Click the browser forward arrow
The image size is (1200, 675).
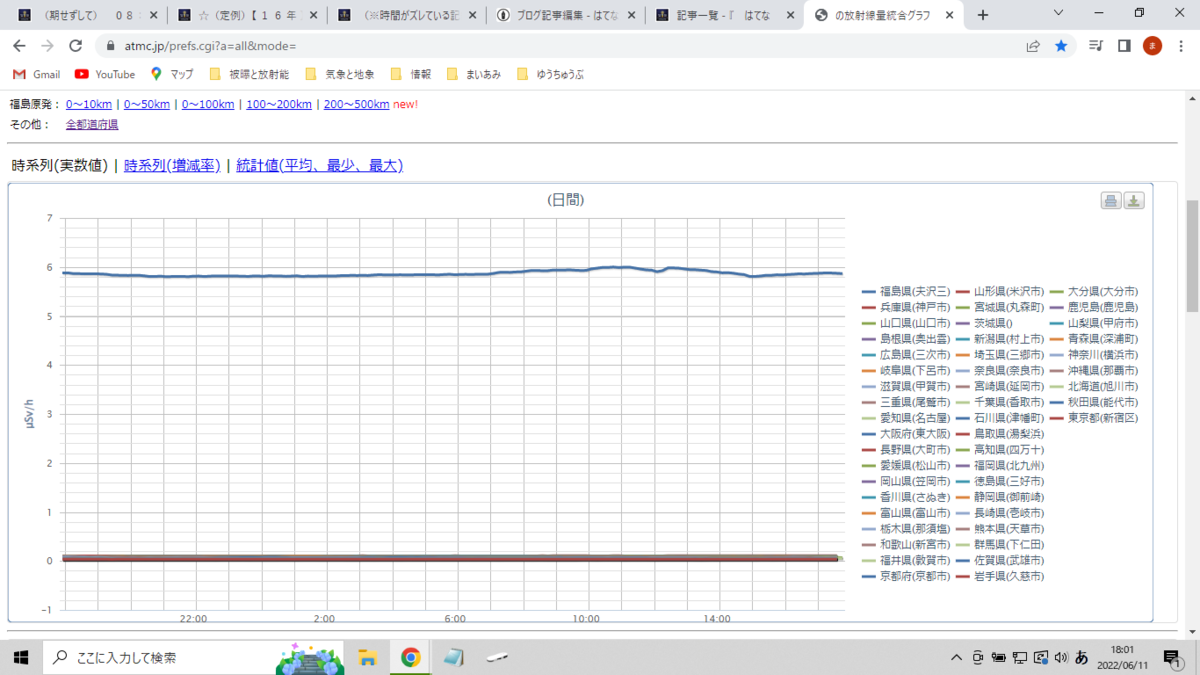point(47,46)
